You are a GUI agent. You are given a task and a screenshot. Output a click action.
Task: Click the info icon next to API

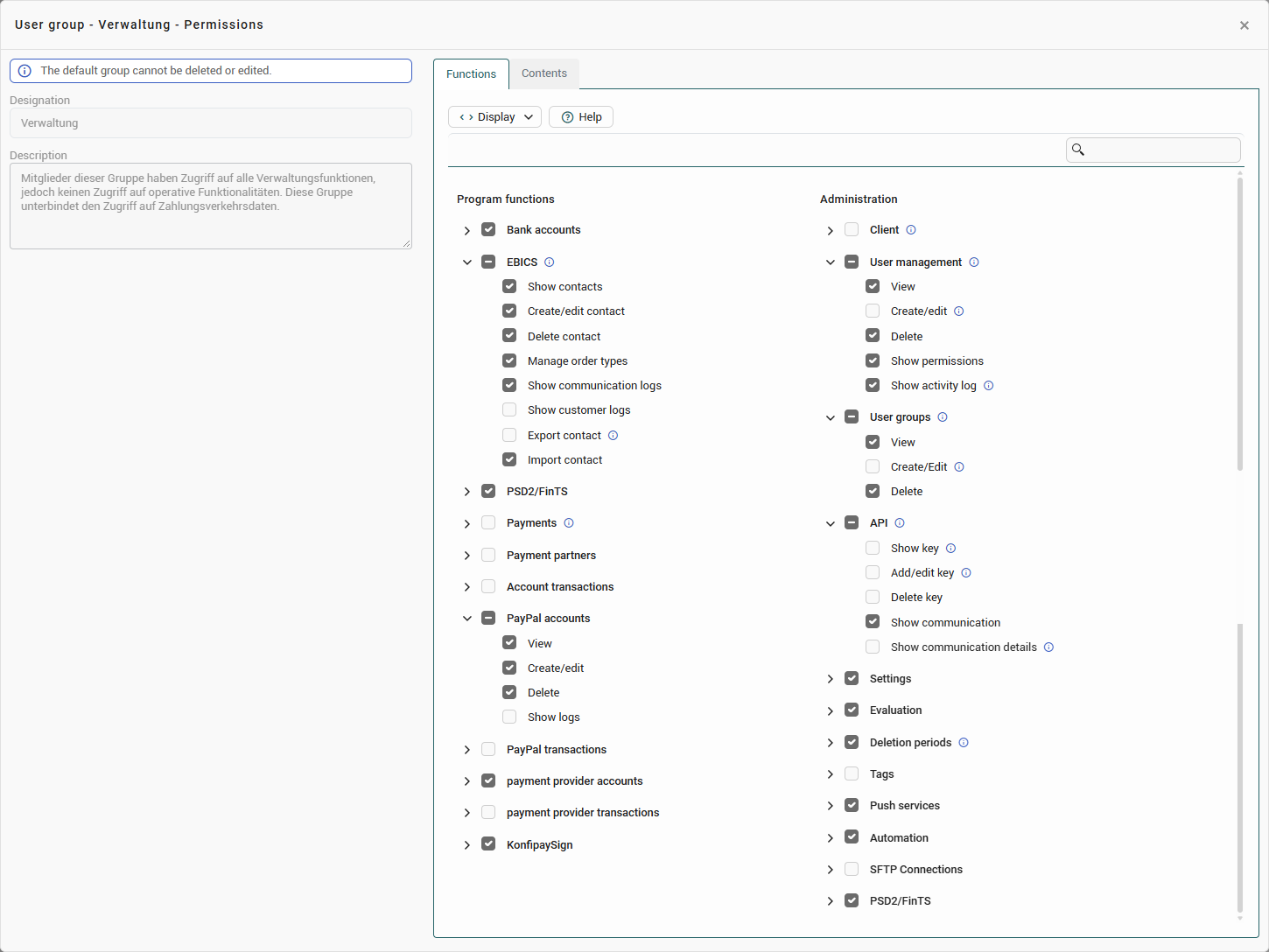[x=900, y=523]
